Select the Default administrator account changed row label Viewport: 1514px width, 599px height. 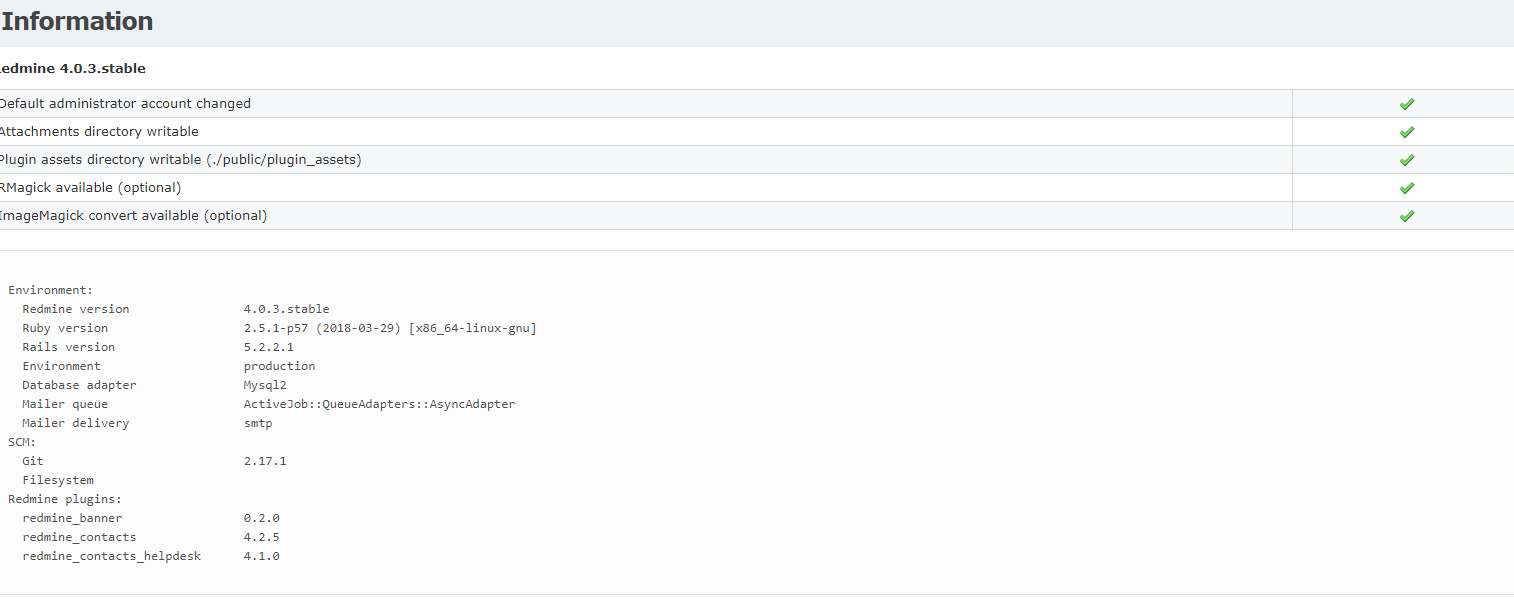coord(124,104)
